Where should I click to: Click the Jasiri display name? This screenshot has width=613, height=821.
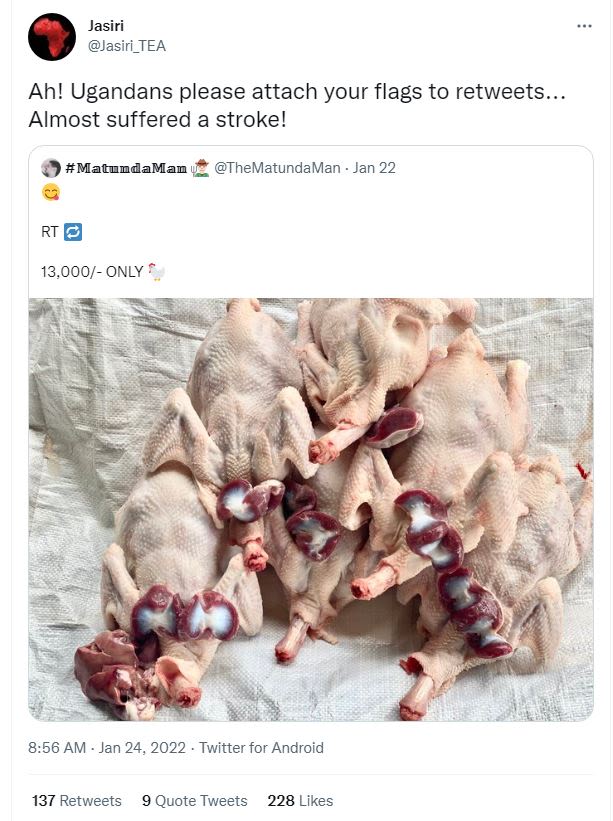point(106,25)
